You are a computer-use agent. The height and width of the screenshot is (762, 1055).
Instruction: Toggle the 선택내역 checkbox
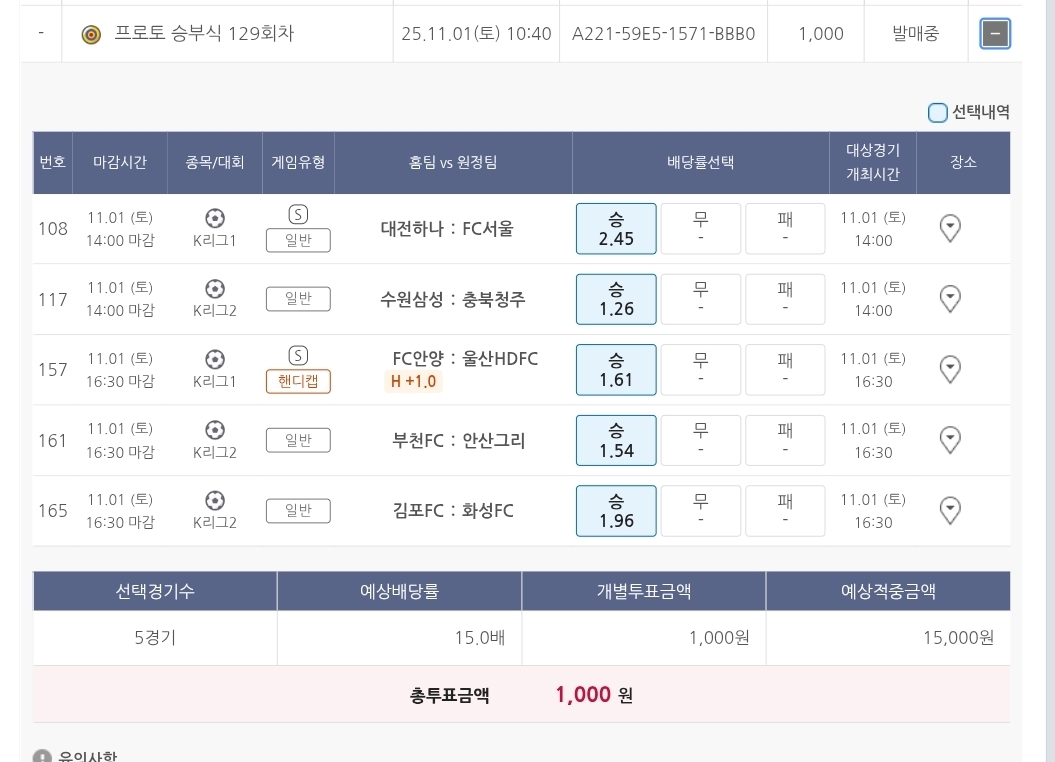pos(938,113)
